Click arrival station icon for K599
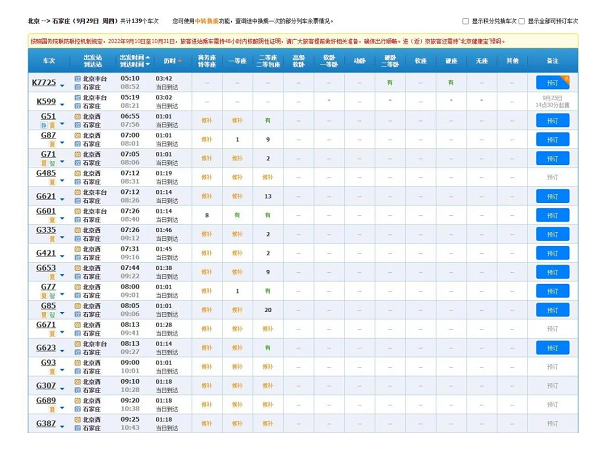 [77, 105]
